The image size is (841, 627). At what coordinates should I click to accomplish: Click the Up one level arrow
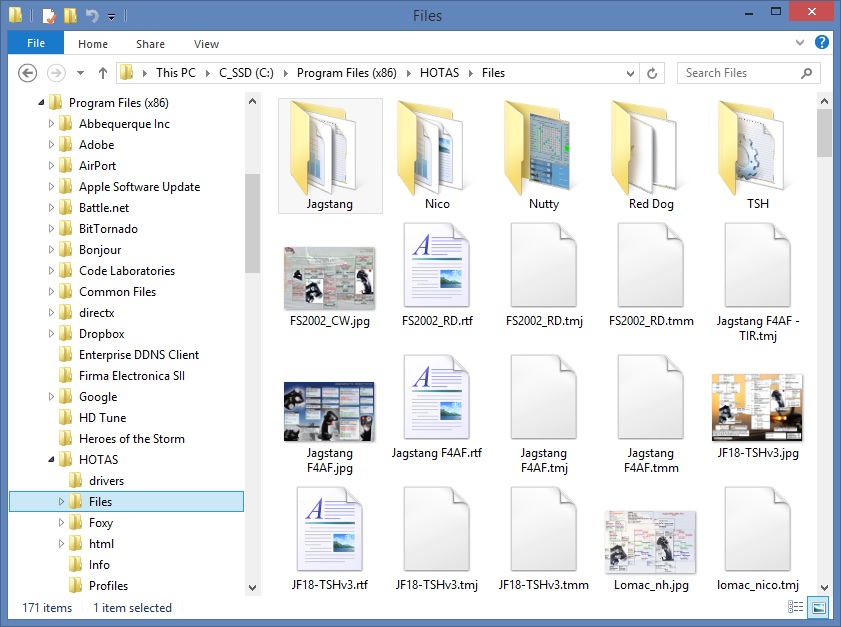click(102, 73)
